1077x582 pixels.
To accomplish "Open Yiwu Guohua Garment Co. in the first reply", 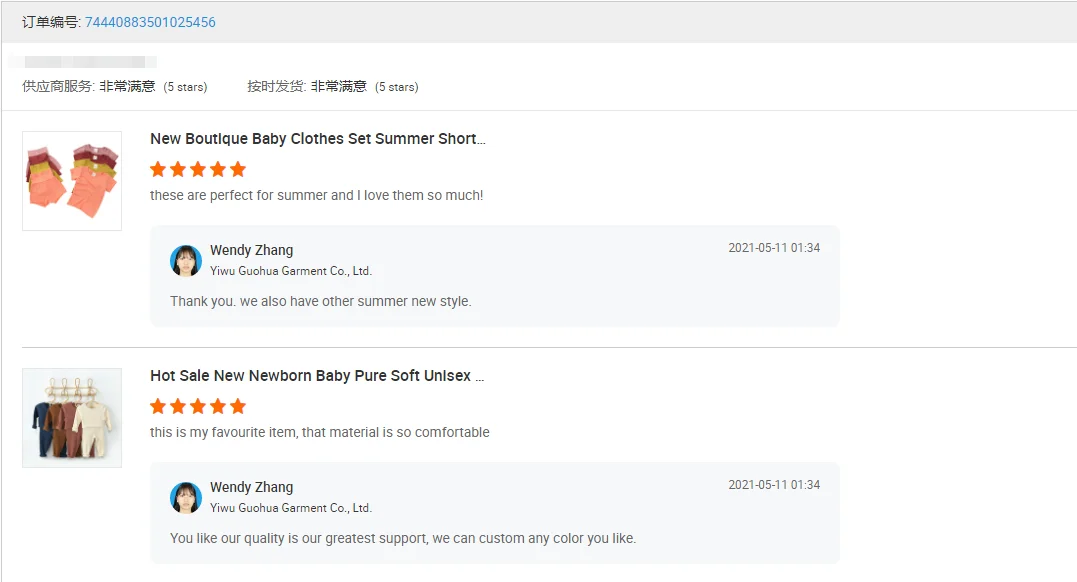I will pos(290,271).
